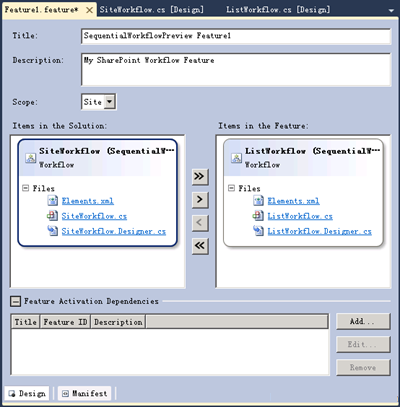Open the tab list overflow arrow

(391, 11)
